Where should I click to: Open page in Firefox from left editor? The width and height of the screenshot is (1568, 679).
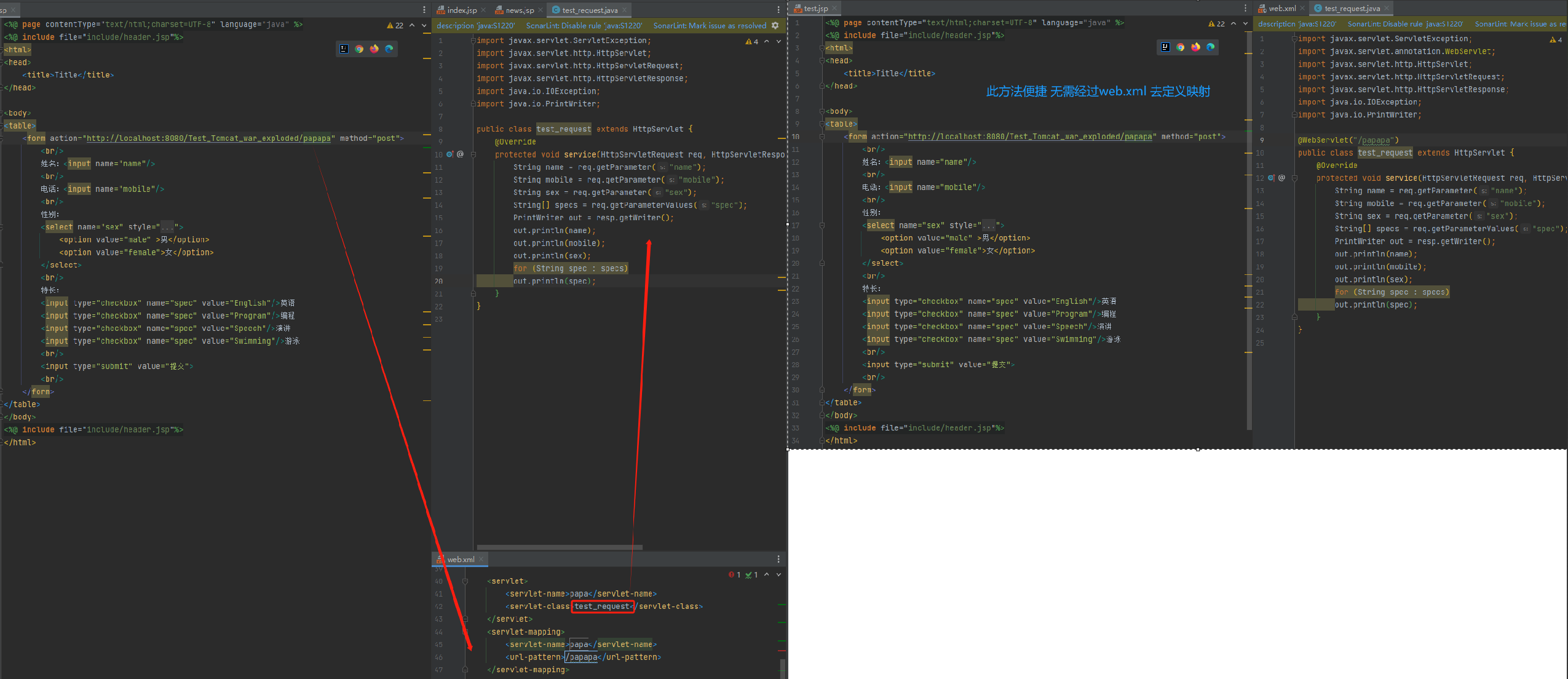point(374,49)
